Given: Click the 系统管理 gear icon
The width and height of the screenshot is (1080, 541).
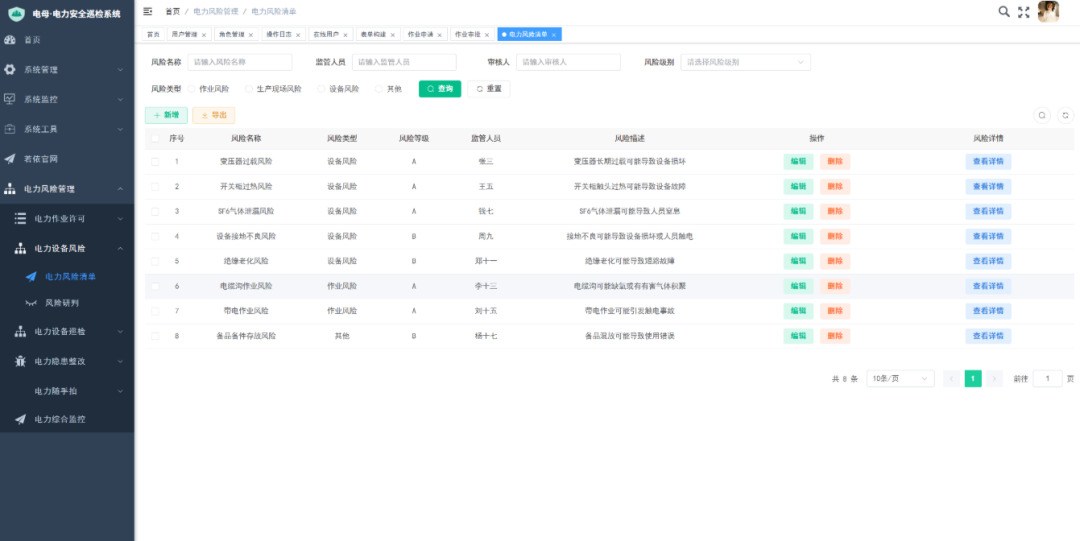Looking at the screenshot, I should (x=10, y=70).
